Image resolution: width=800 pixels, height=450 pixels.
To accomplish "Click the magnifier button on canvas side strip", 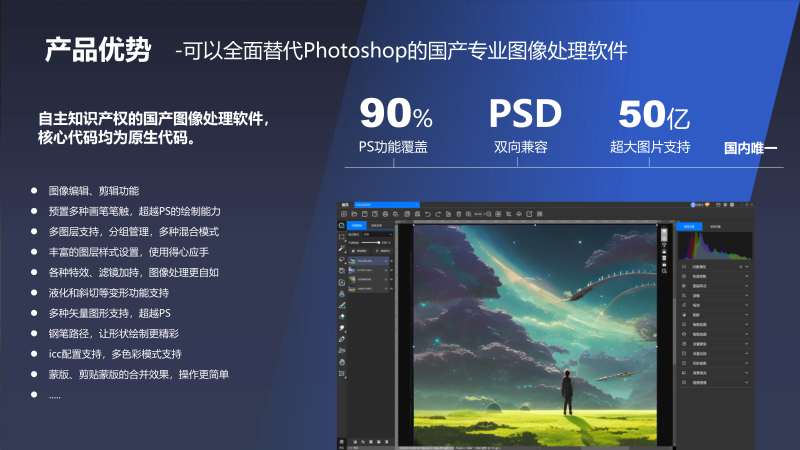I will pyautogui.click(x=664, y=271).
